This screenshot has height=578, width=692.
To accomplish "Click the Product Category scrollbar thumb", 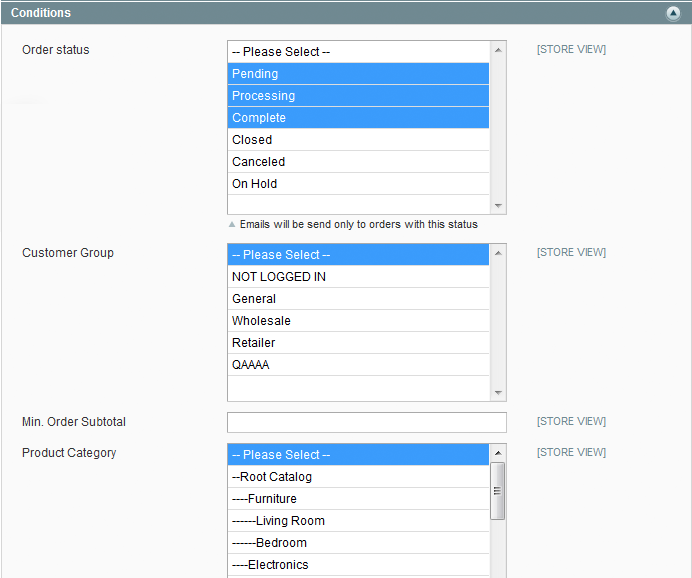I will (498, 491).
